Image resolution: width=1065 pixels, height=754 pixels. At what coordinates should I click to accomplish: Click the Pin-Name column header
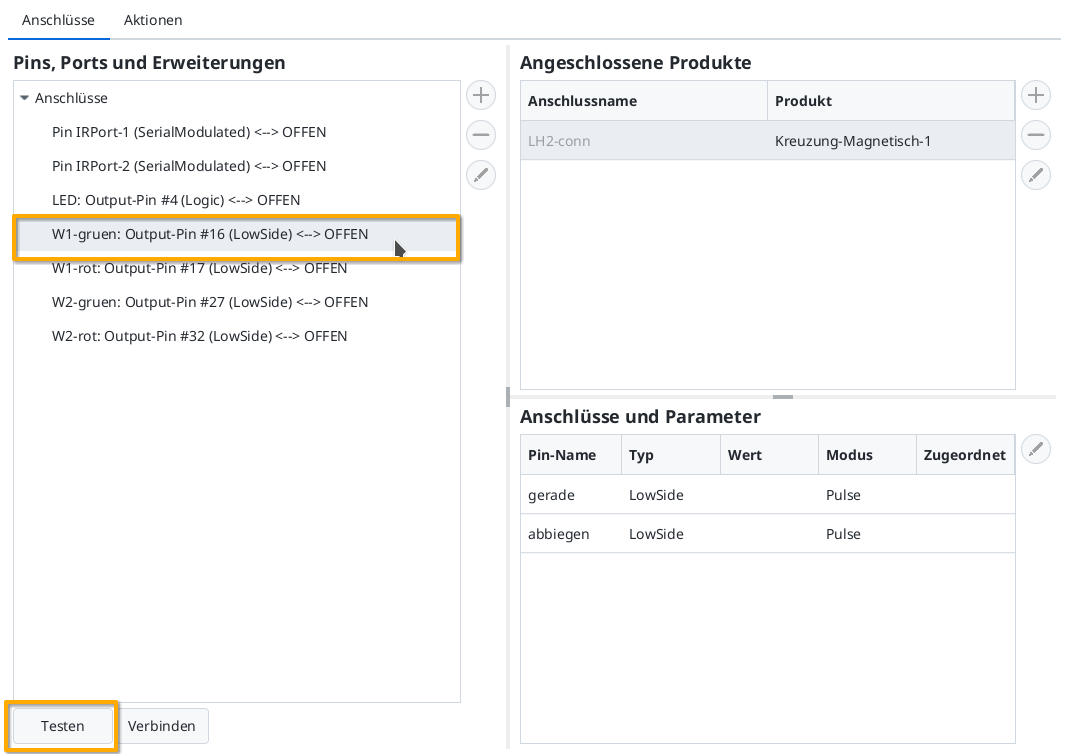pyautogui.click(x=558, y=455)
